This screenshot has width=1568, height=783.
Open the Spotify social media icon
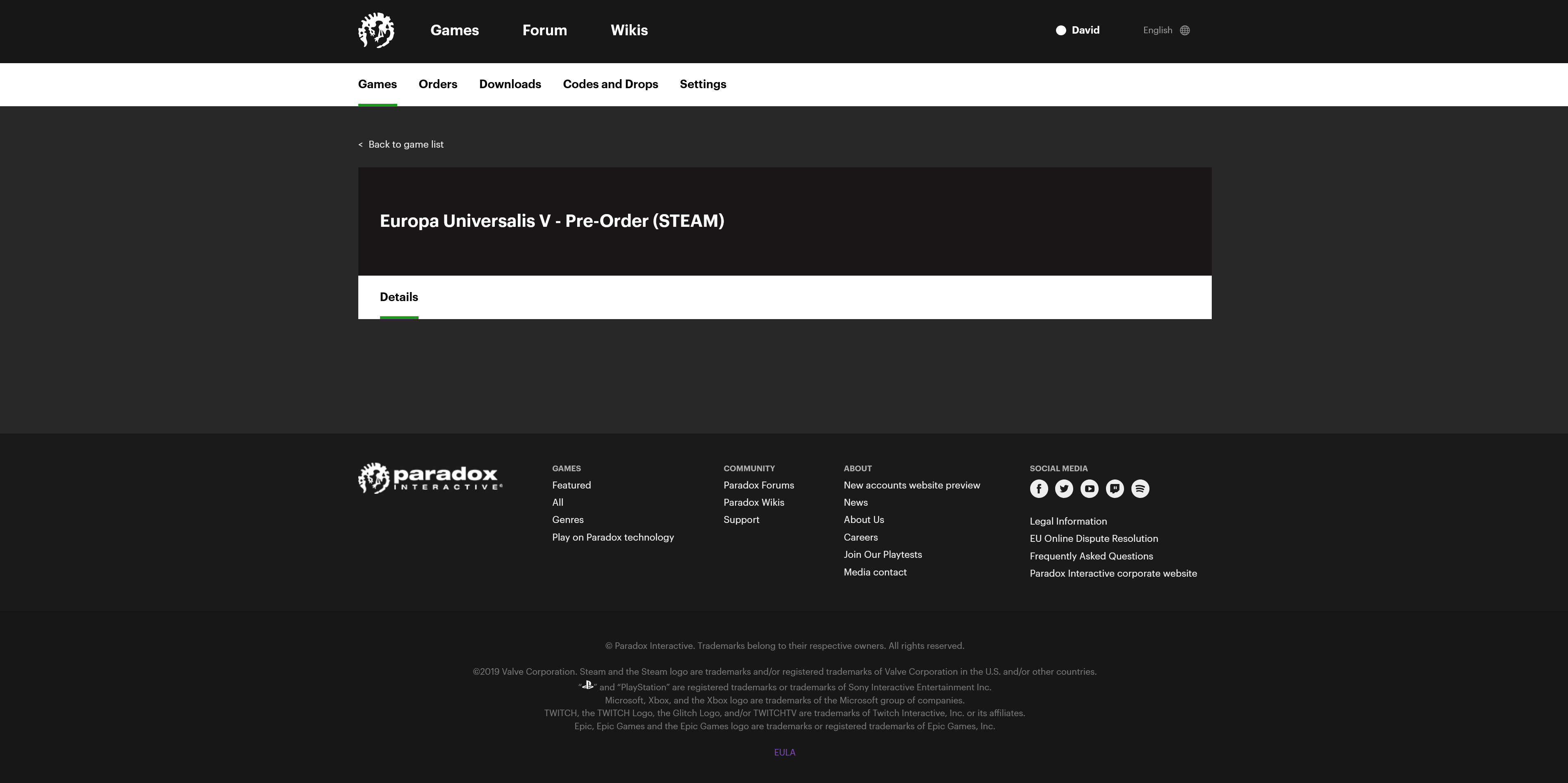[x=1140, y=489]
